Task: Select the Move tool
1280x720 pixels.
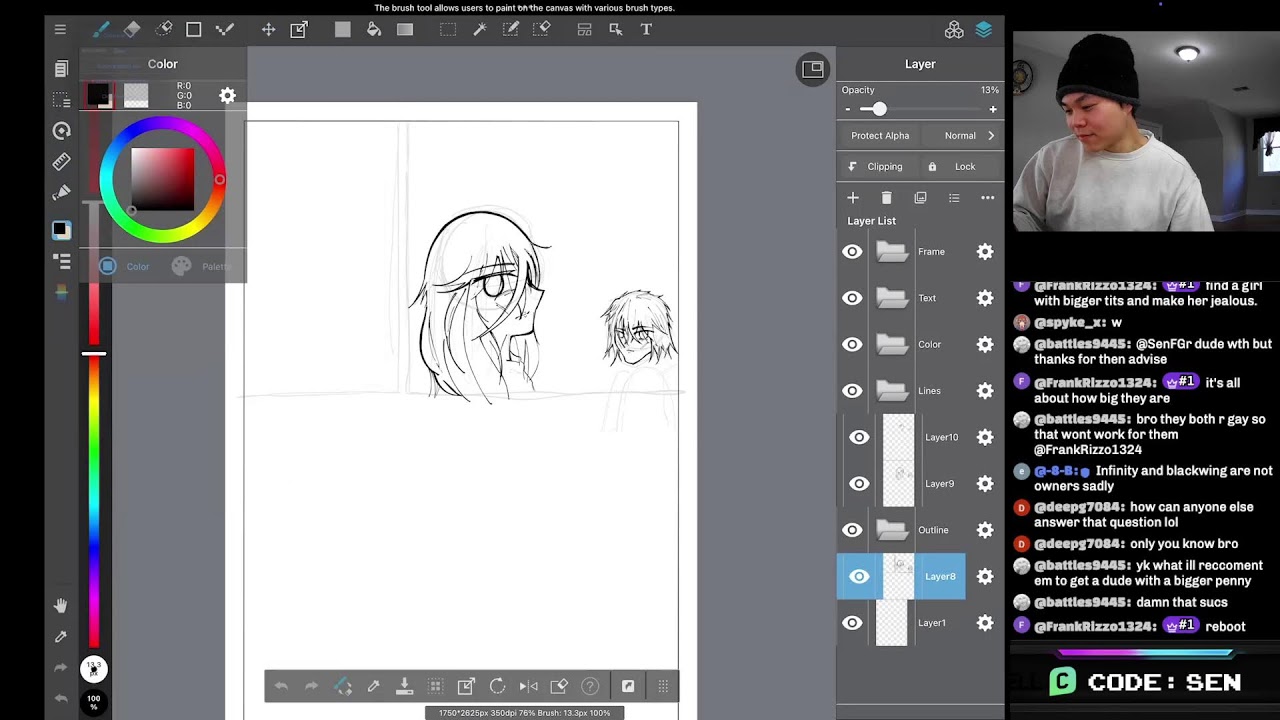Action: [268, 30]
